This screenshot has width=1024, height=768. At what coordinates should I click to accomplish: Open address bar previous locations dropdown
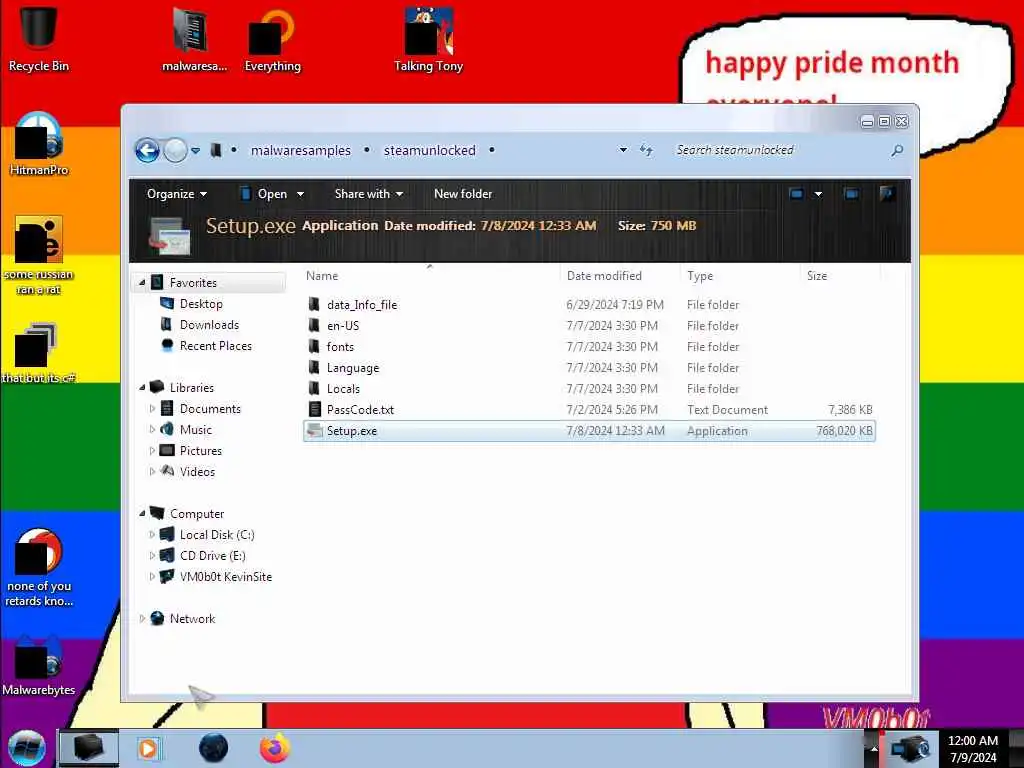(x=623, y=150)
